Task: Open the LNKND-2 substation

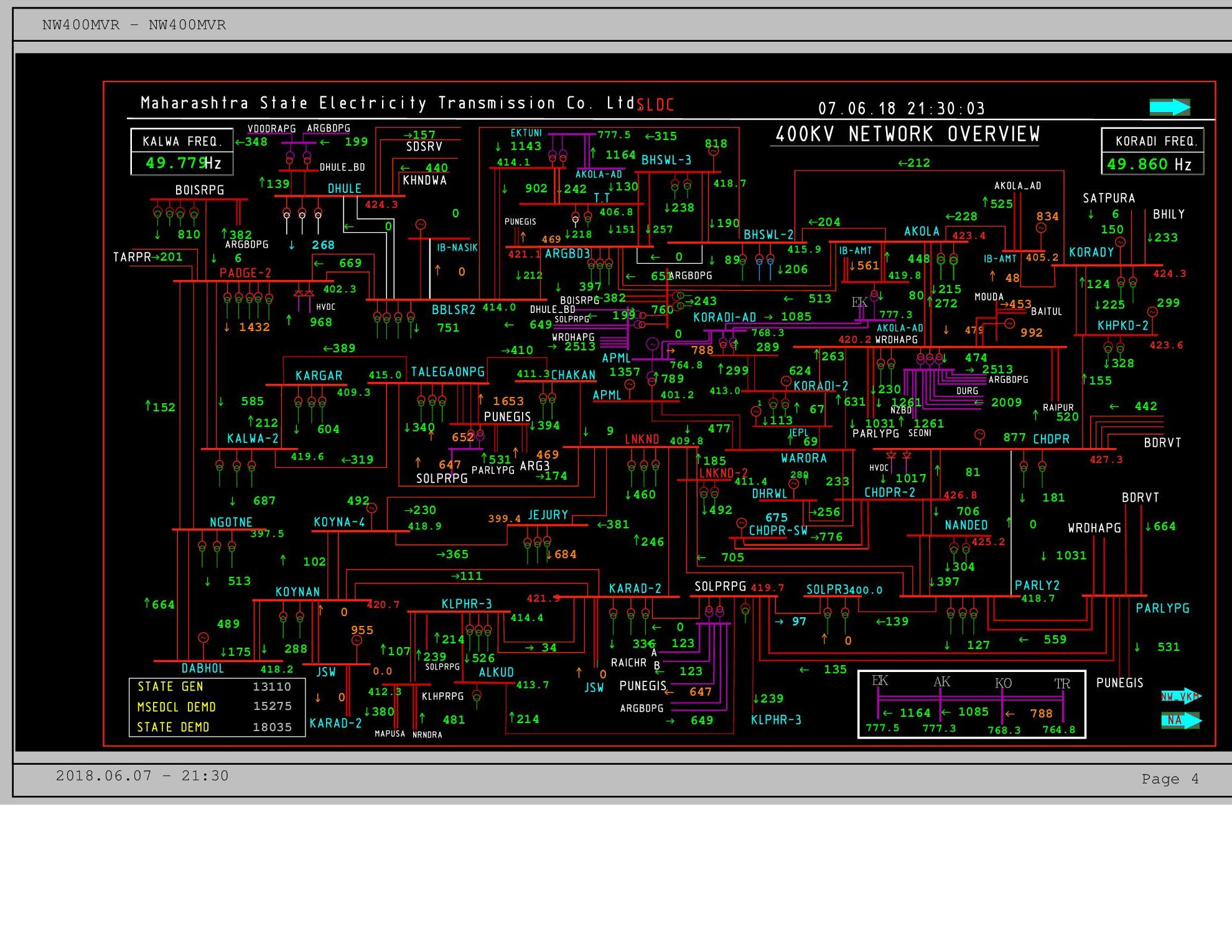Action: pyautogui.click(x=723, y=473)
